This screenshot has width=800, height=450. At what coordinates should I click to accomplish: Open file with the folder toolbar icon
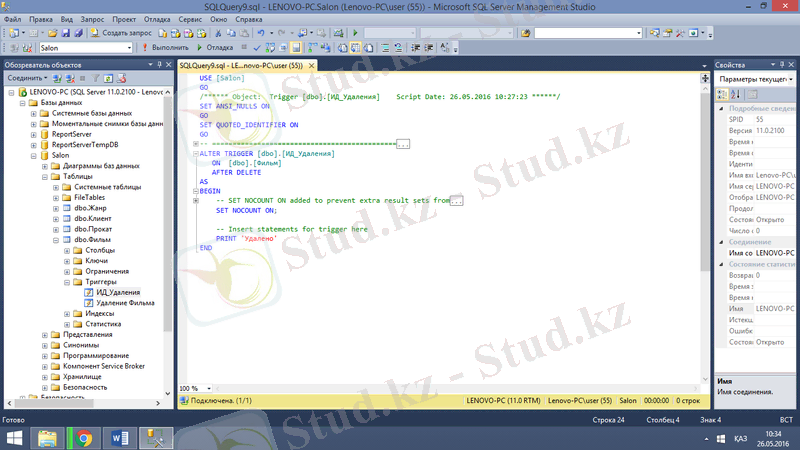[x=53, y=33]
